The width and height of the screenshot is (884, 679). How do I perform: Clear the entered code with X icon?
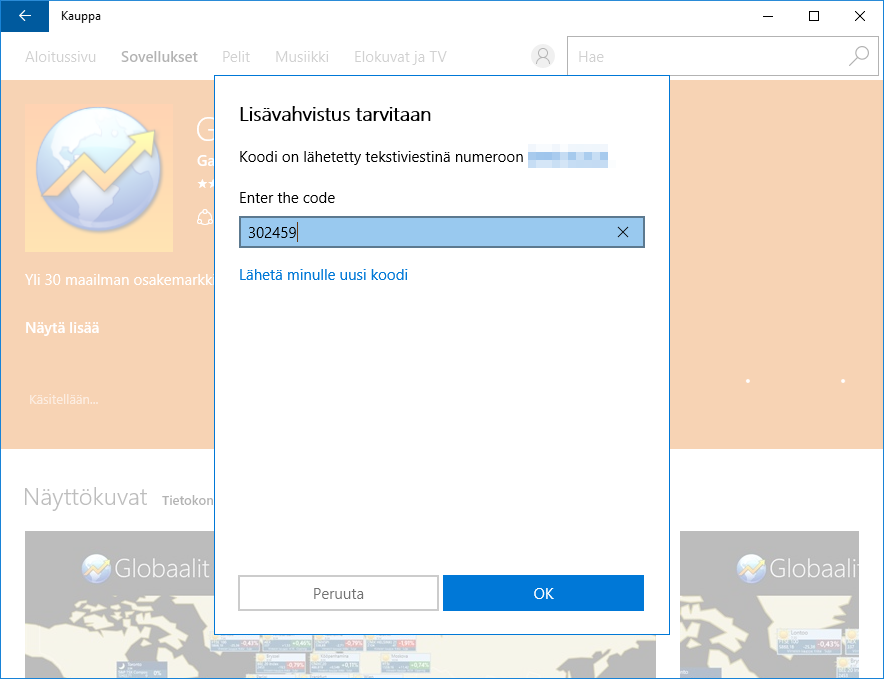[x=623, y=232]
